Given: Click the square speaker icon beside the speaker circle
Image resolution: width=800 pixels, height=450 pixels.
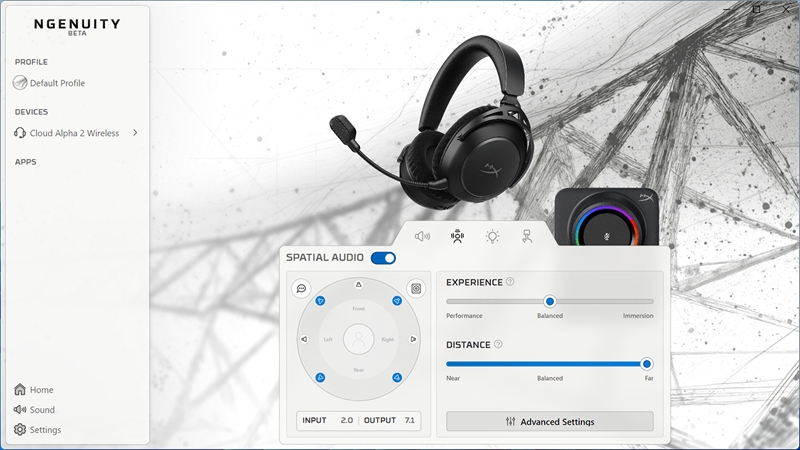Looking at the screenshot, I should [416, 288].
